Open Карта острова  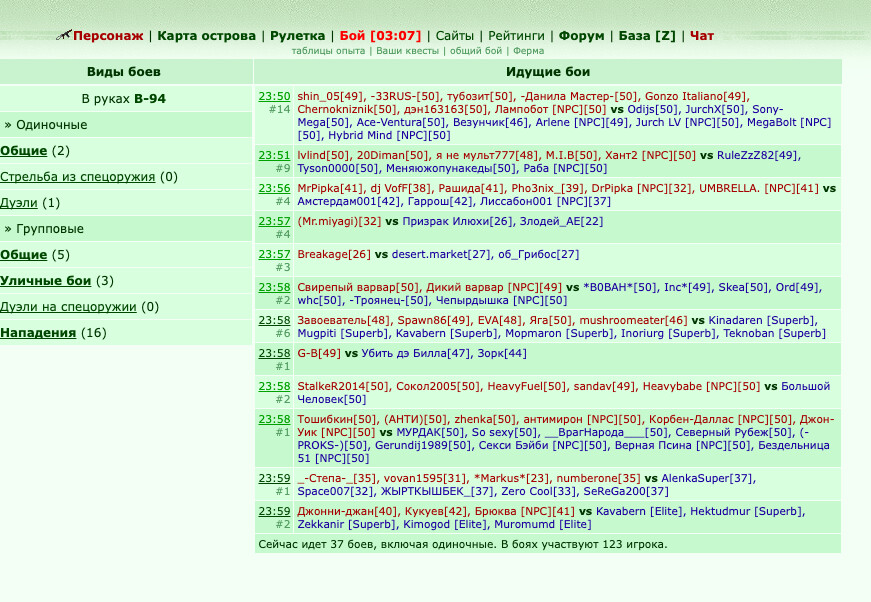point(206,36)
